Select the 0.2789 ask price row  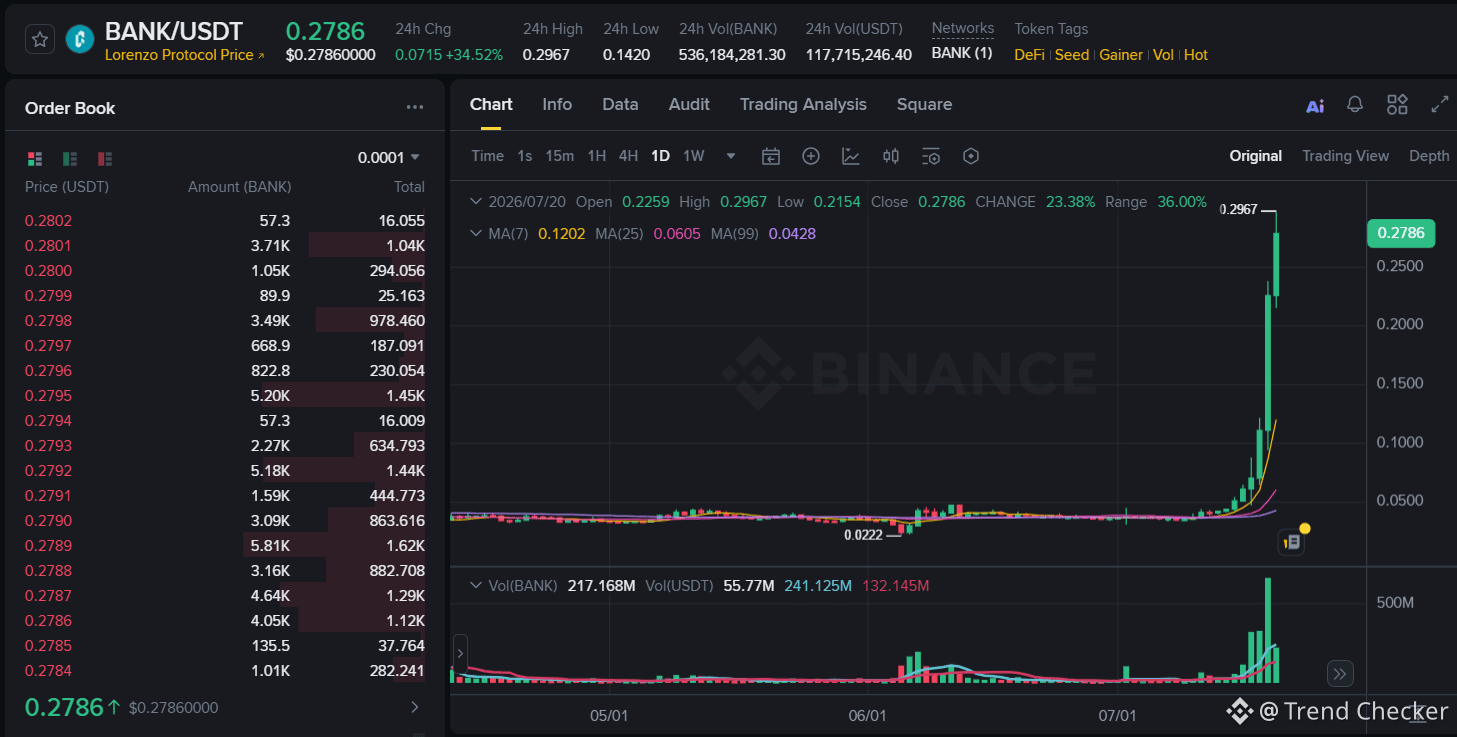[x=225, y=546]
